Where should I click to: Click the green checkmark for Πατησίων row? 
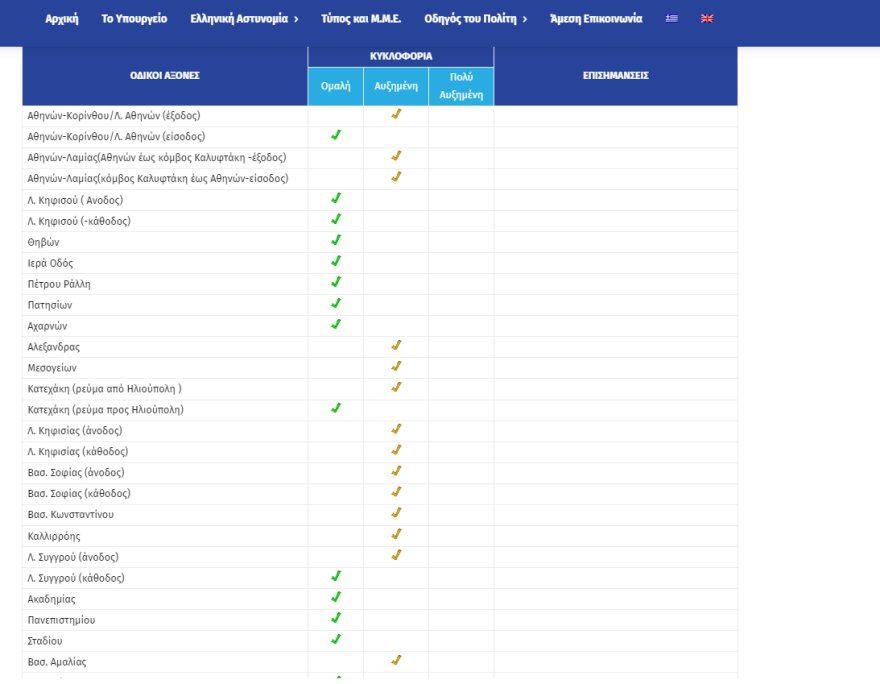tap(336, 304)
